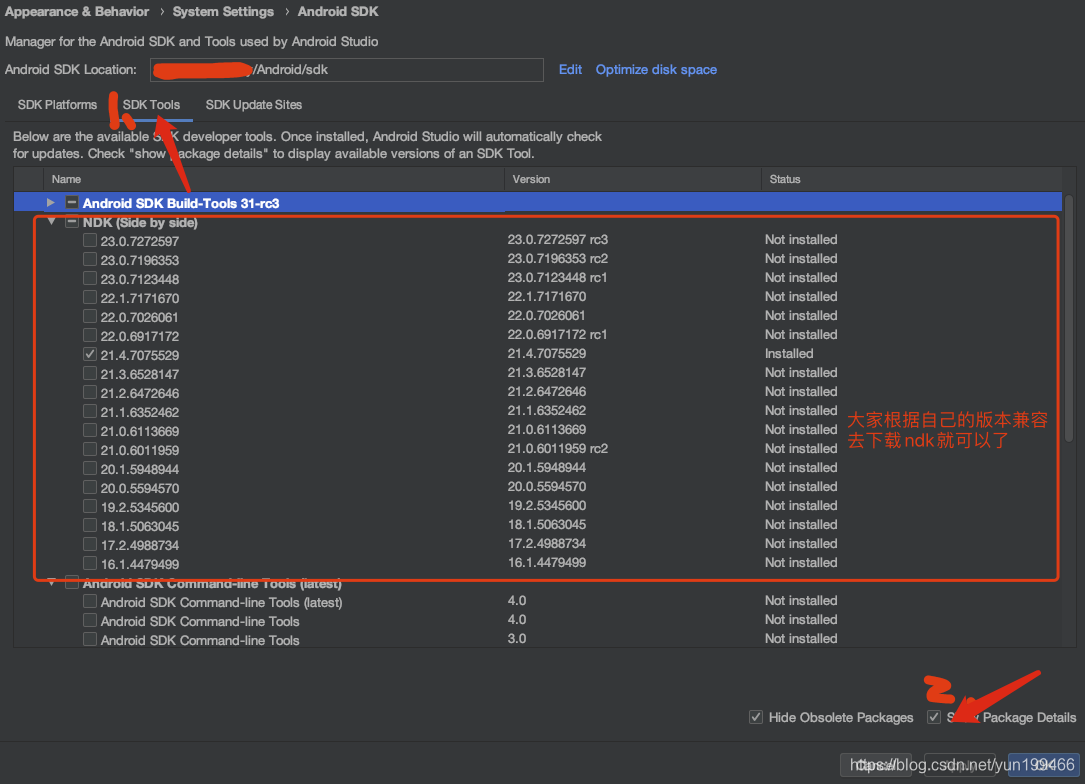Check NDK 16.1.4479499
1085x784 pixels.
pos(90,563)
